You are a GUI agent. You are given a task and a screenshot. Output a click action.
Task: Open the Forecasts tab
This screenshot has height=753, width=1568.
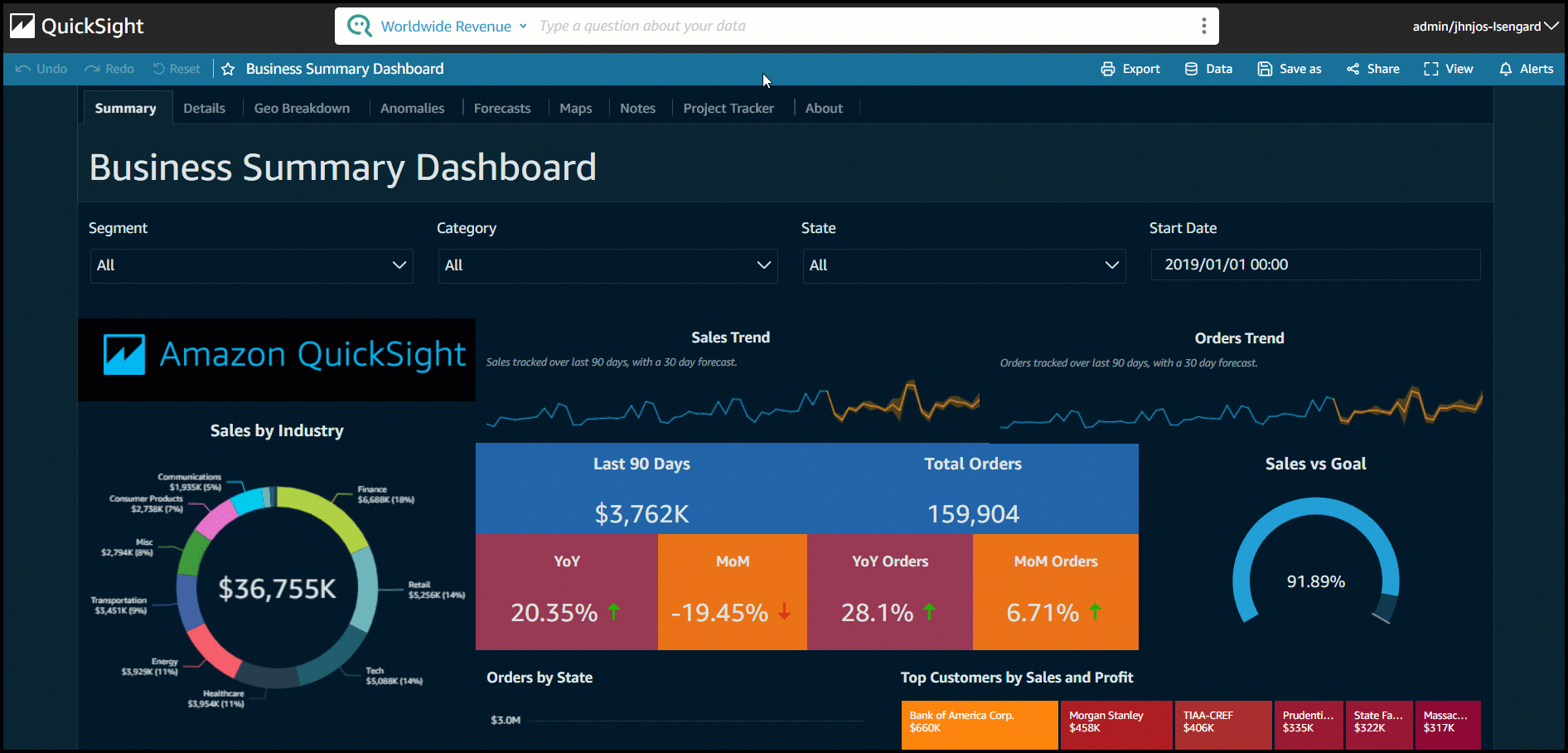[x=501, y=107]
